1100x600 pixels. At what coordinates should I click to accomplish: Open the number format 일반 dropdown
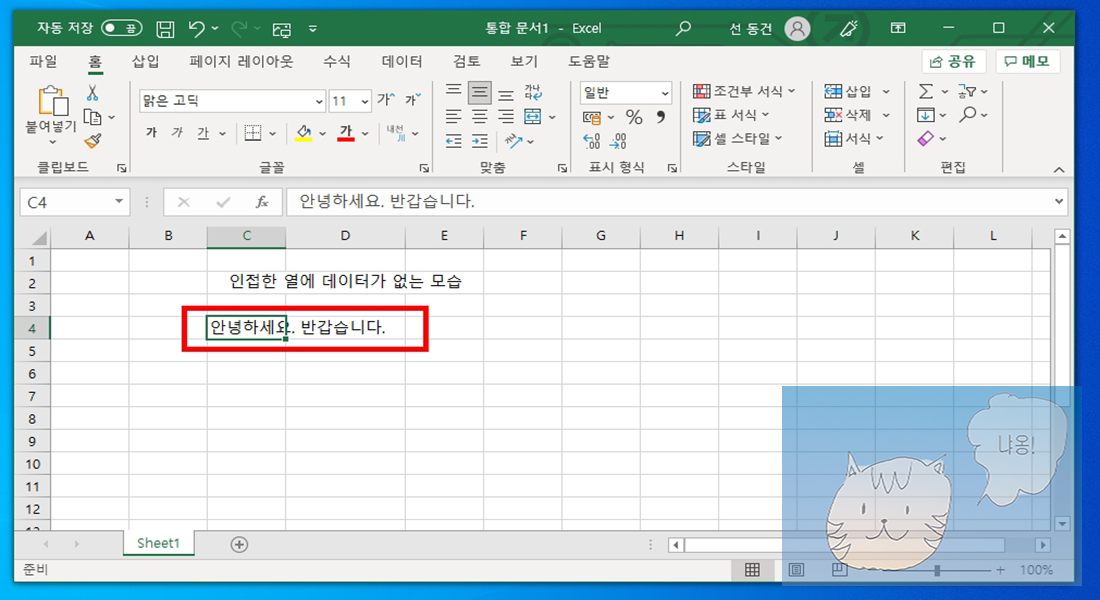click(664, 93)
